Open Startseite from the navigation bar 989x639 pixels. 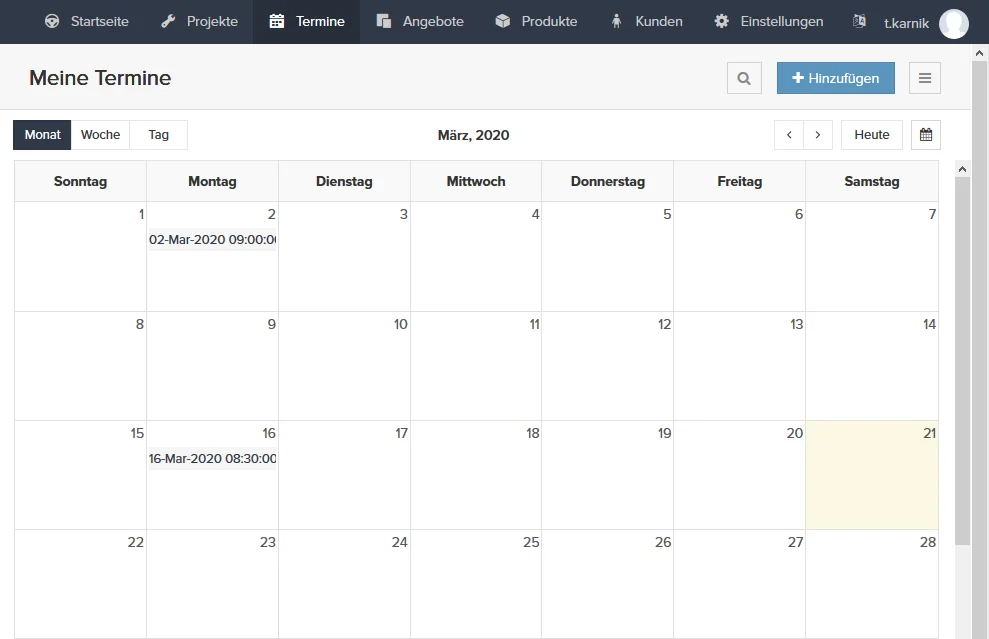87,21
